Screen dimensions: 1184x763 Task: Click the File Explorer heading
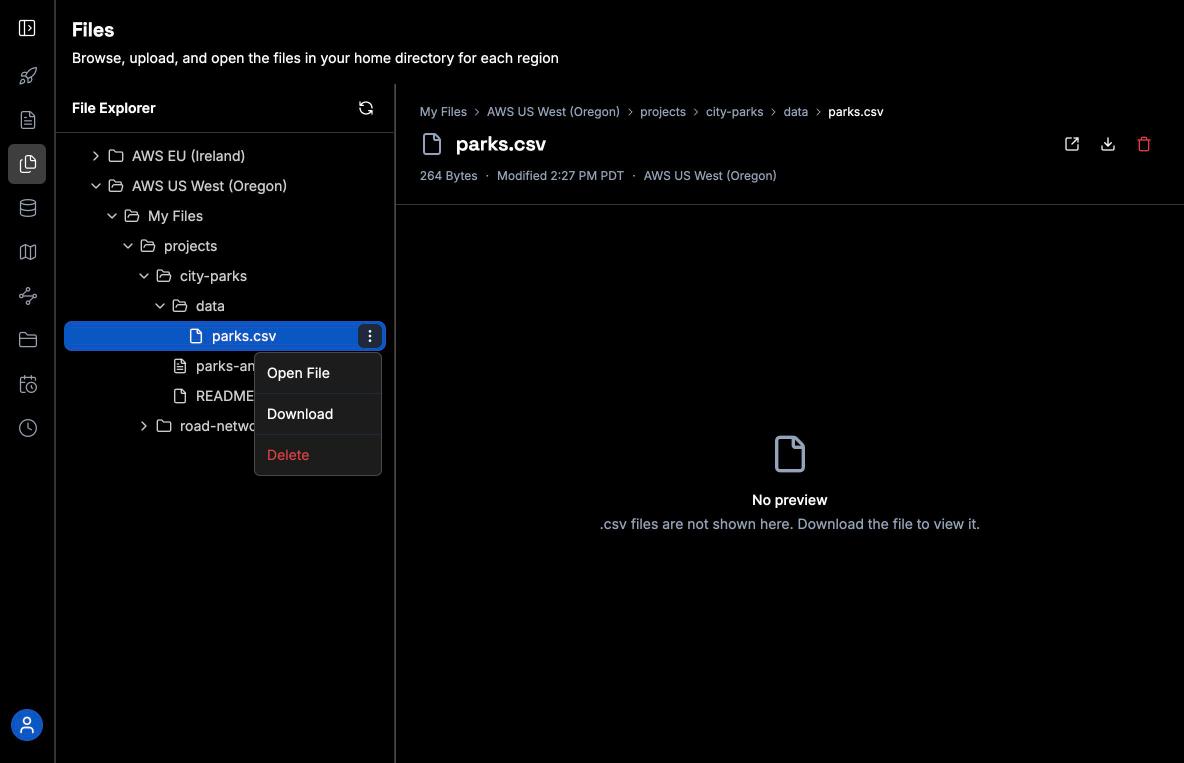[x=114, y=108]
